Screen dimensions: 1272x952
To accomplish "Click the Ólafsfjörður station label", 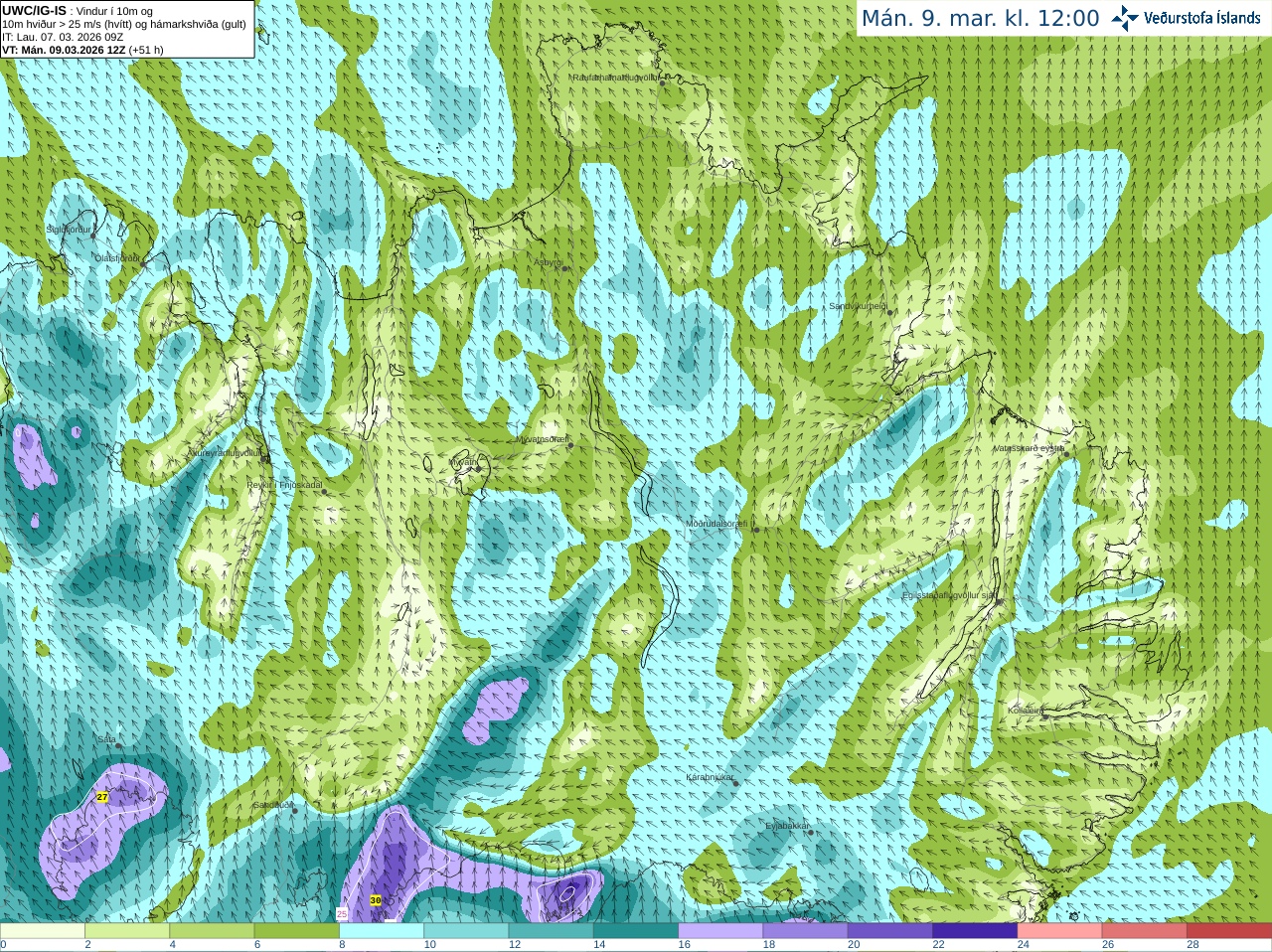I will coord(117,257).
